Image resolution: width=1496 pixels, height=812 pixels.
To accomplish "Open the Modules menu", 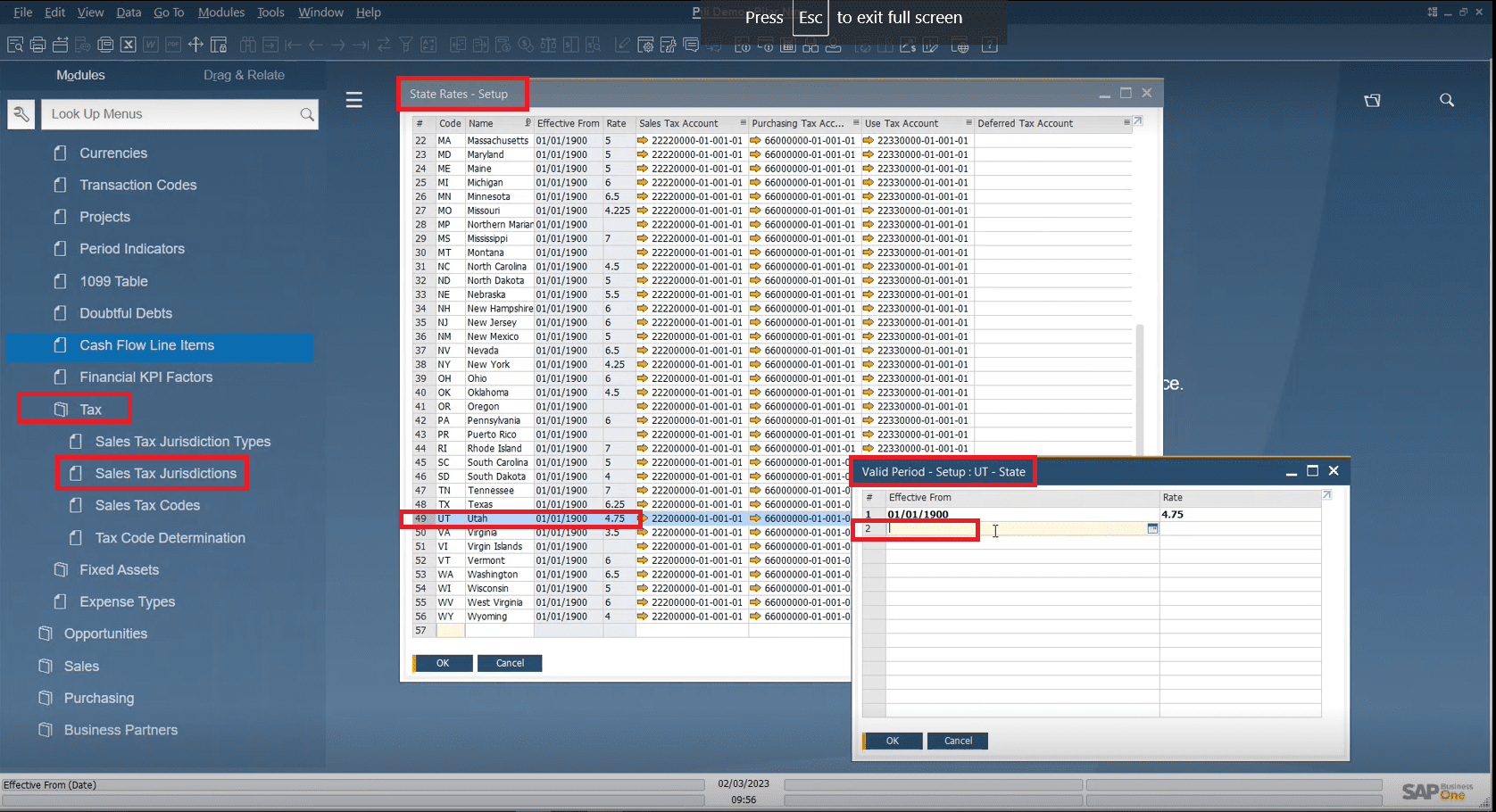I will [220, 12].
